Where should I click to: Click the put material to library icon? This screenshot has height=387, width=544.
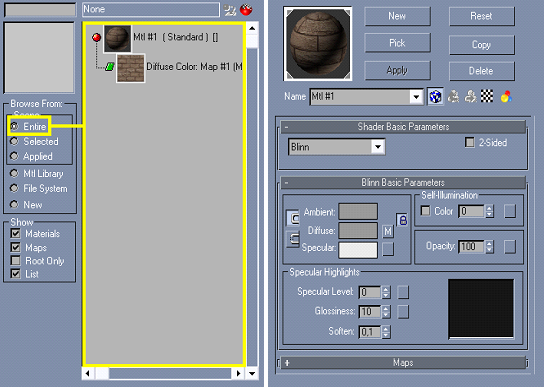470,96
